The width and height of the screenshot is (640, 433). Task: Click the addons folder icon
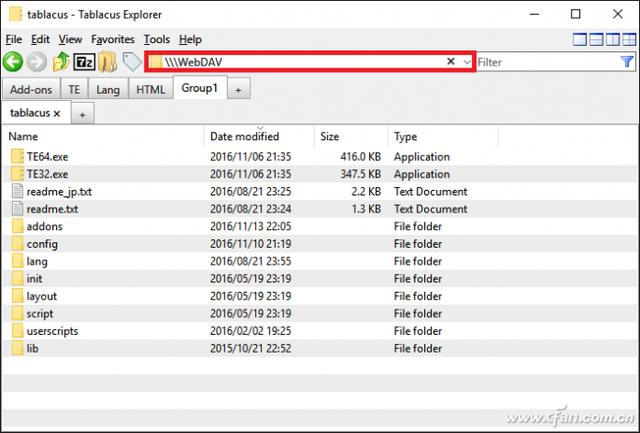click(18, 226)
